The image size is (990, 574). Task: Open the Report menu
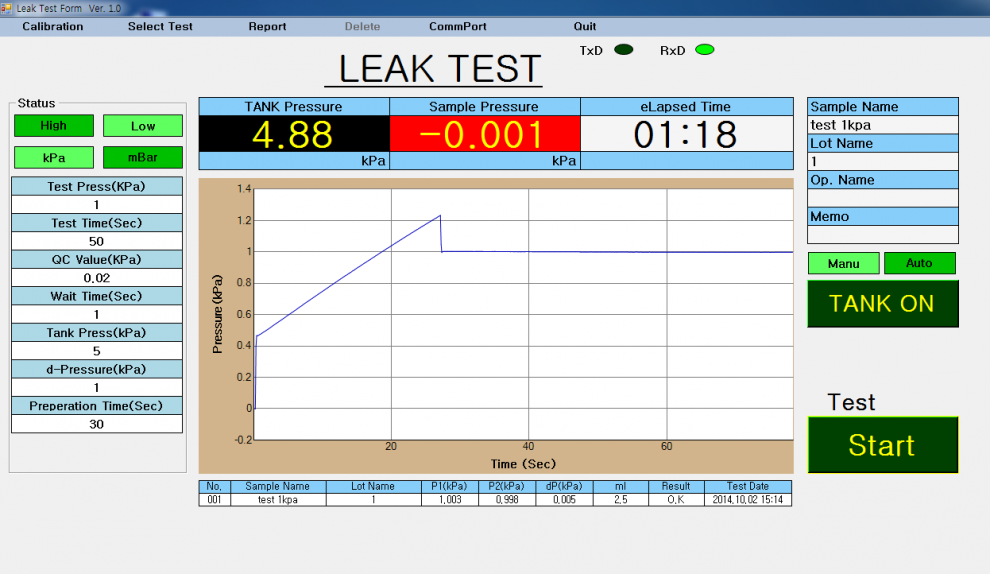(x=267, y=27)
